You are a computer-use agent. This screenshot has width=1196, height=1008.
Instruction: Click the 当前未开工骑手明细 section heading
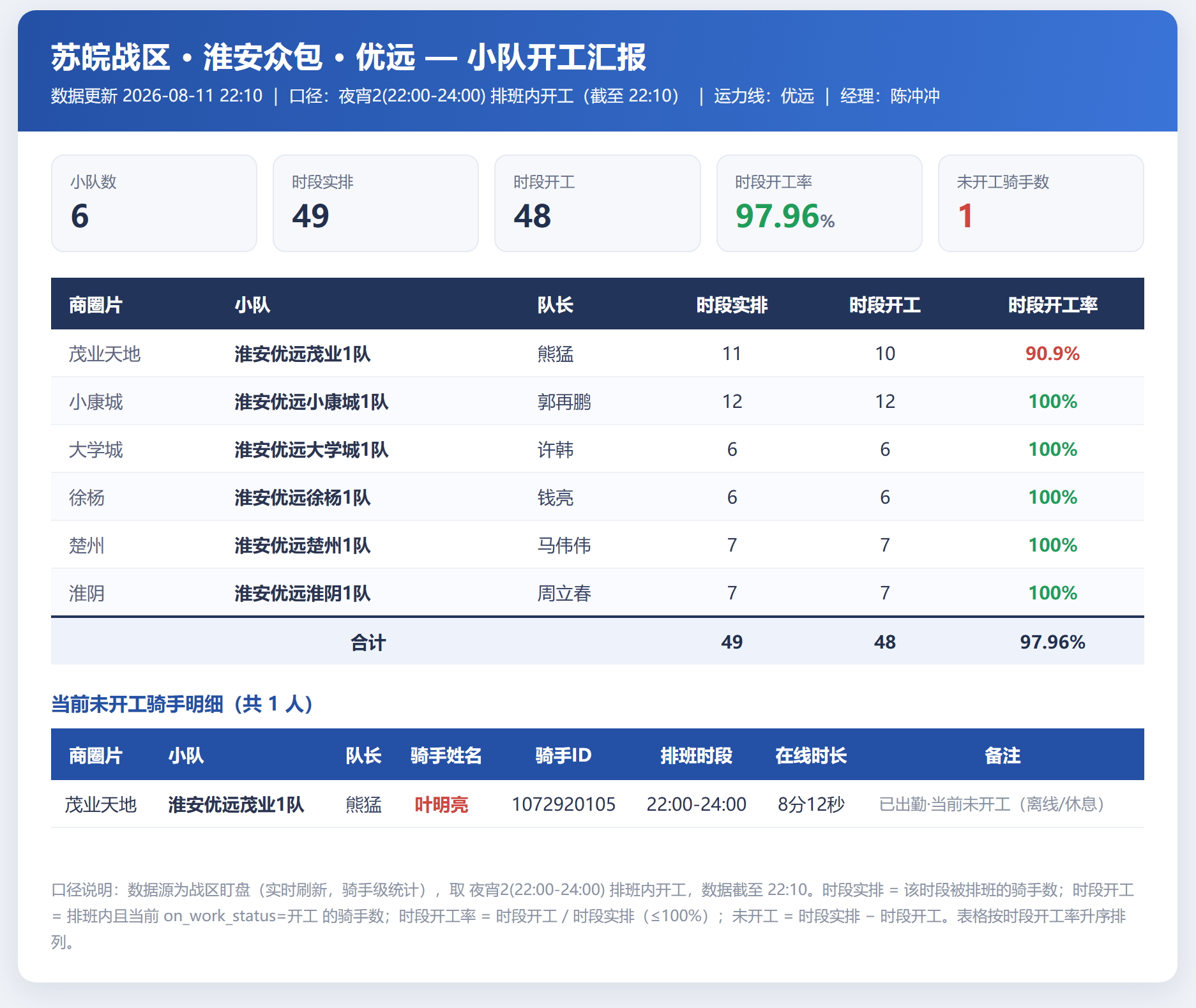click(181, 703)
